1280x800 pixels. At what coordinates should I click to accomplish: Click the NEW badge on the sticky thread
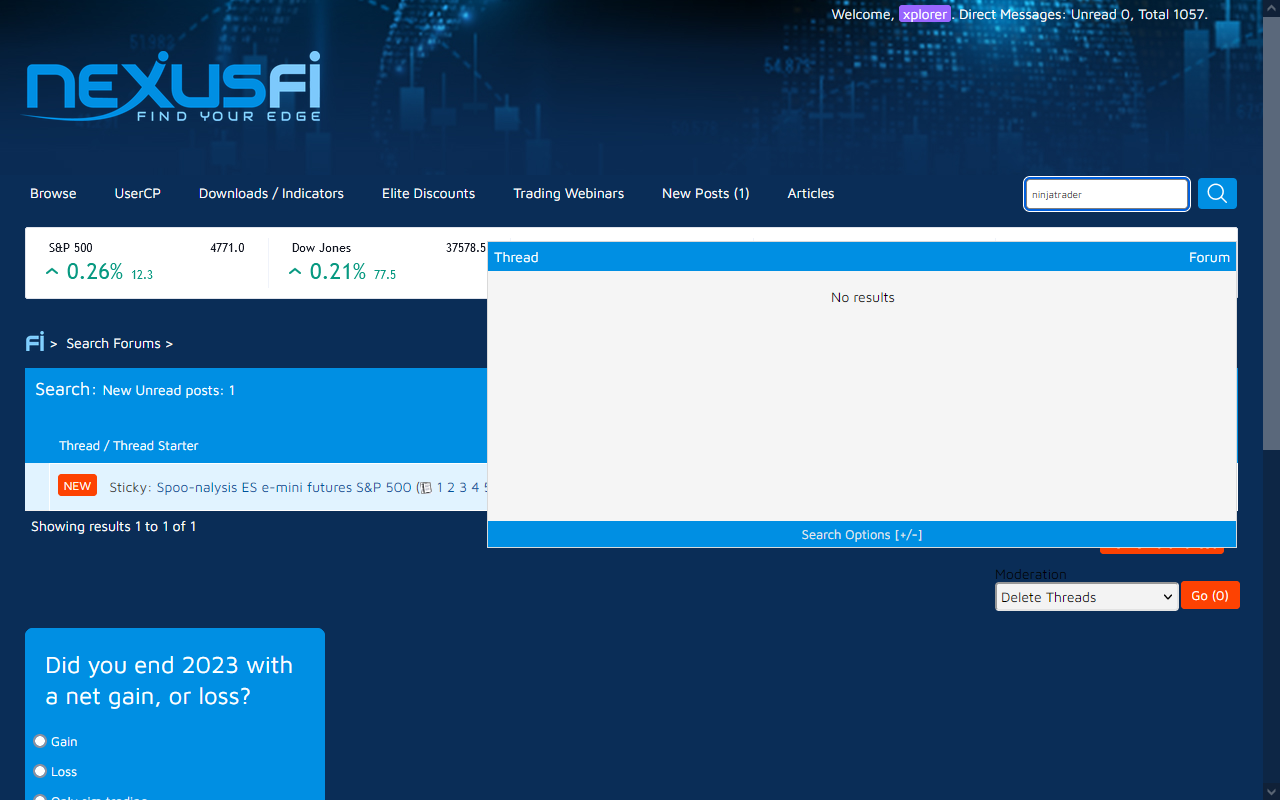pos(77,486)
